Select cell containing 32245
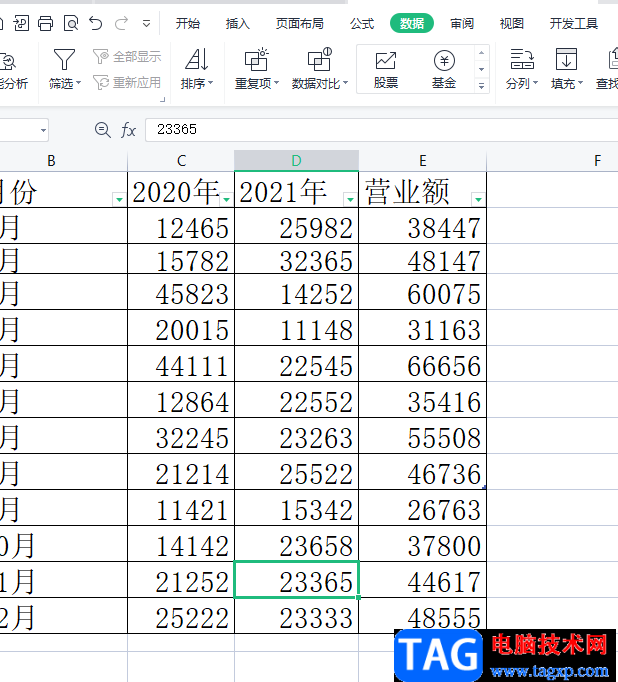618x682 pixels. [x=181, y=436]
